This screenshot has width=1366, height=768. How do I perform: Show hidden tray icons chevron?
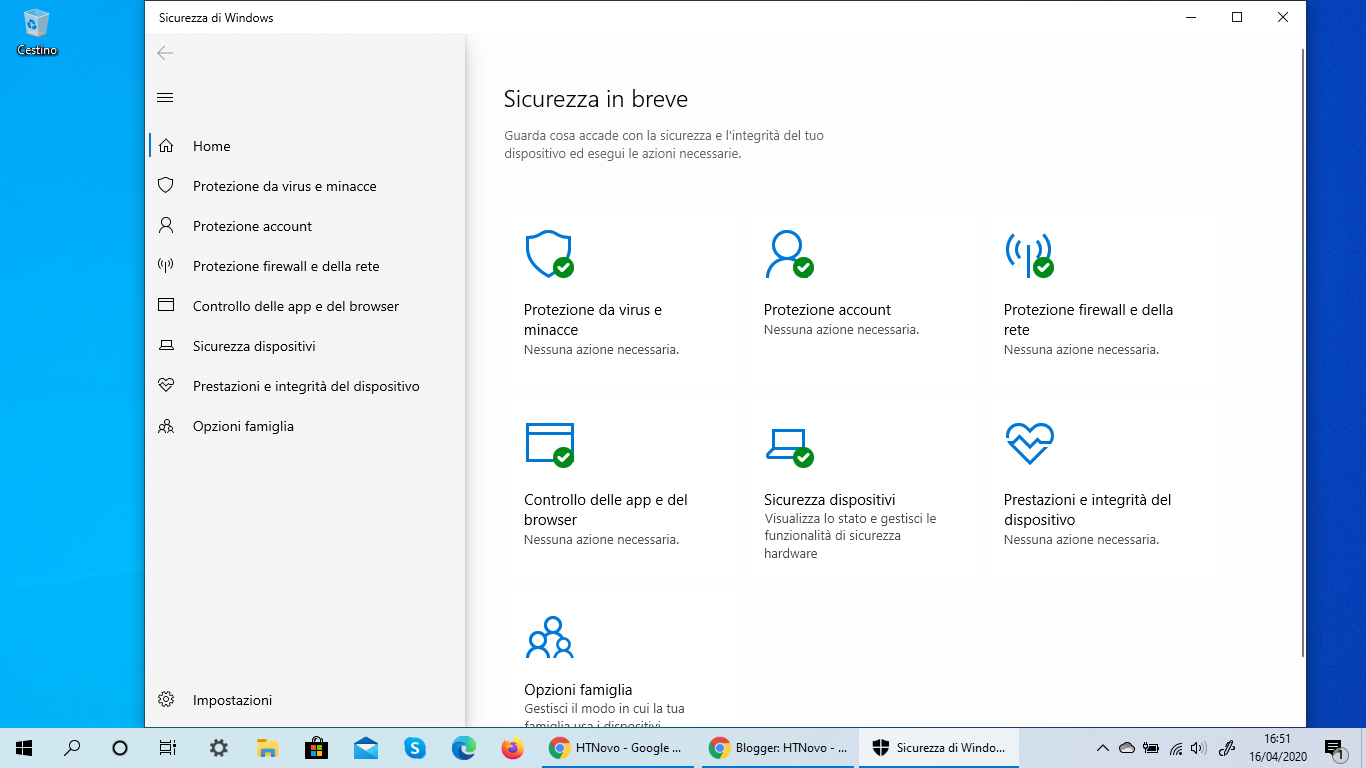click(x=1103, y=748)
